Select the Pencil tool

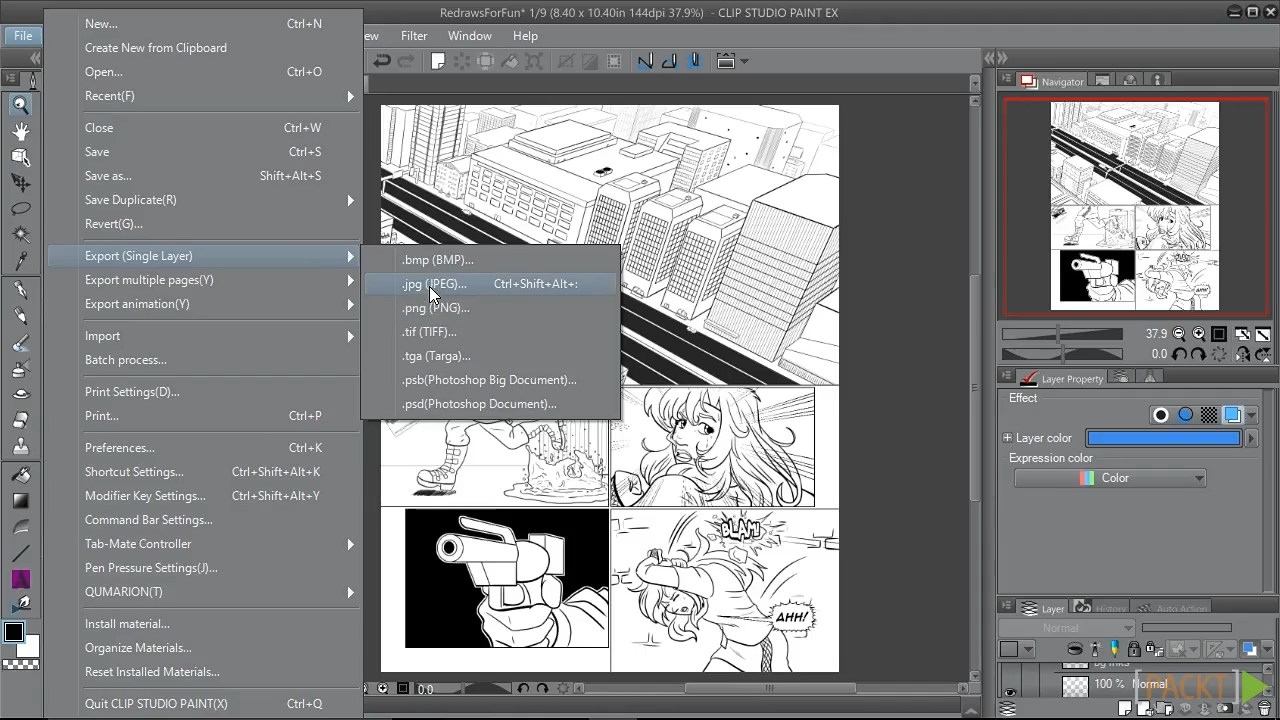pyautogui.click(x=20, y=317)
